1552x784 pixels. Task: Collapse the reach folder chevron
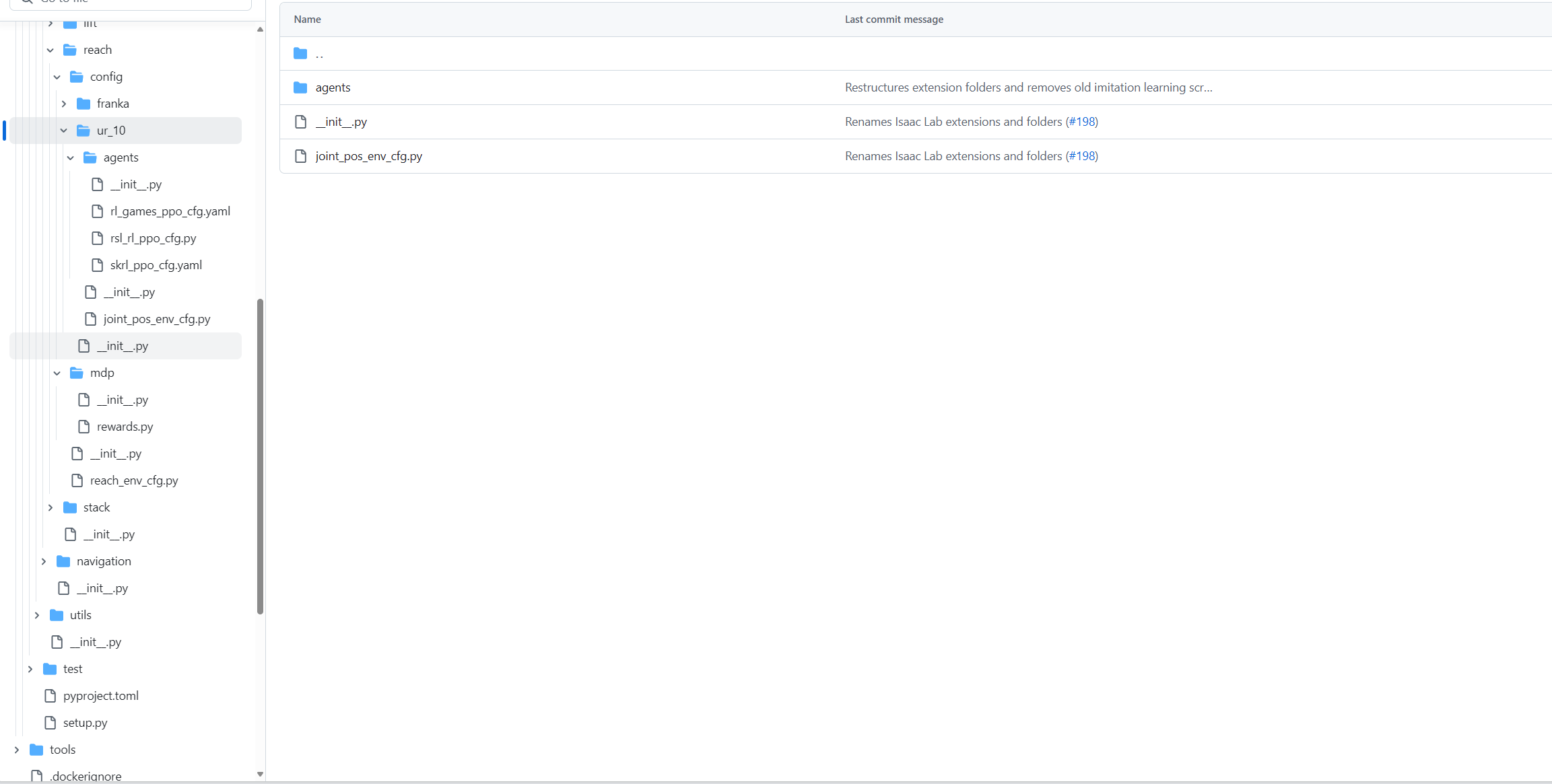click(x=50, y=50)
